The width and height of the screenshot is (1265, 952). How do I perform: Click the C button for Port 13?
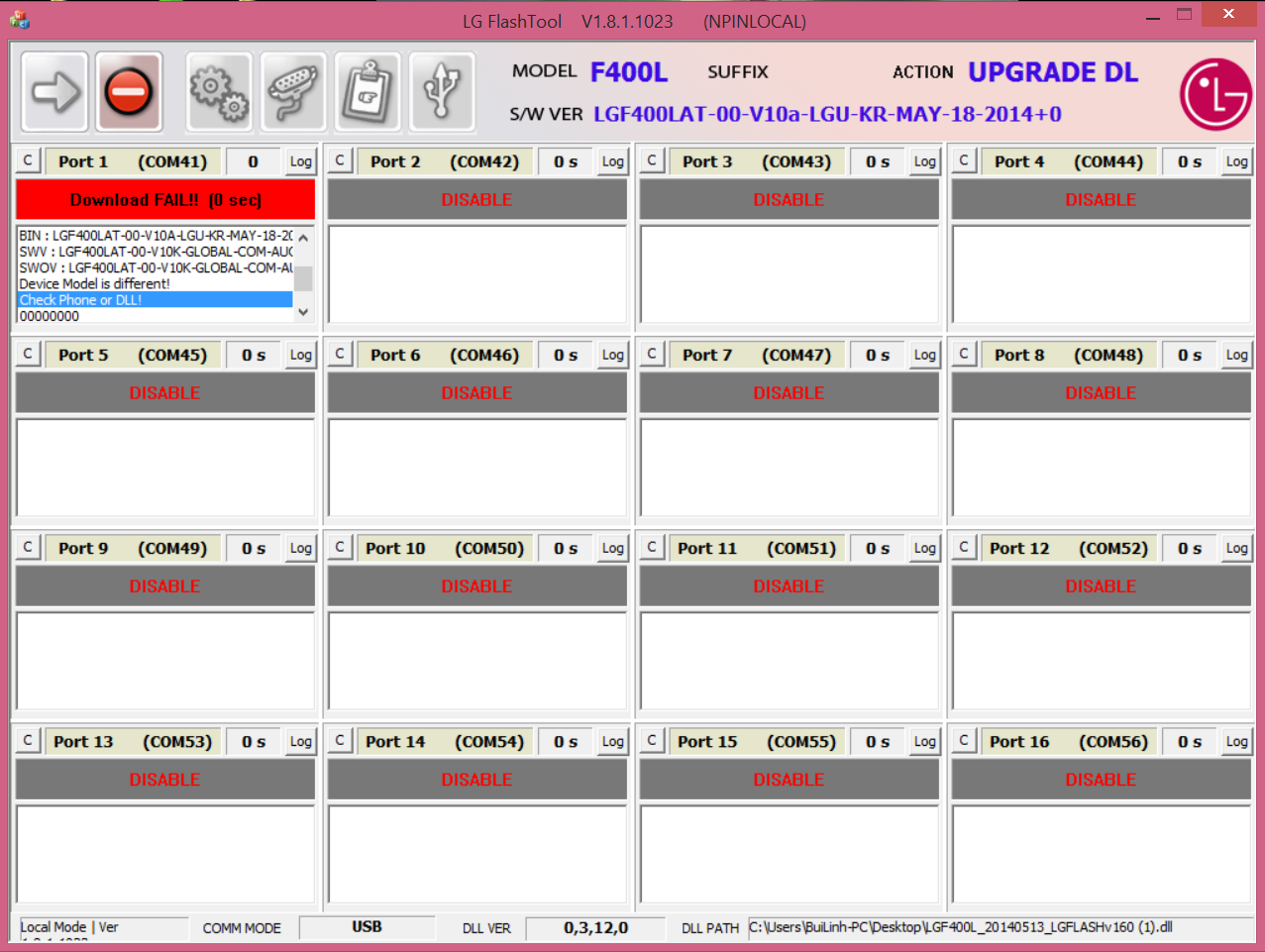point(28,740)
